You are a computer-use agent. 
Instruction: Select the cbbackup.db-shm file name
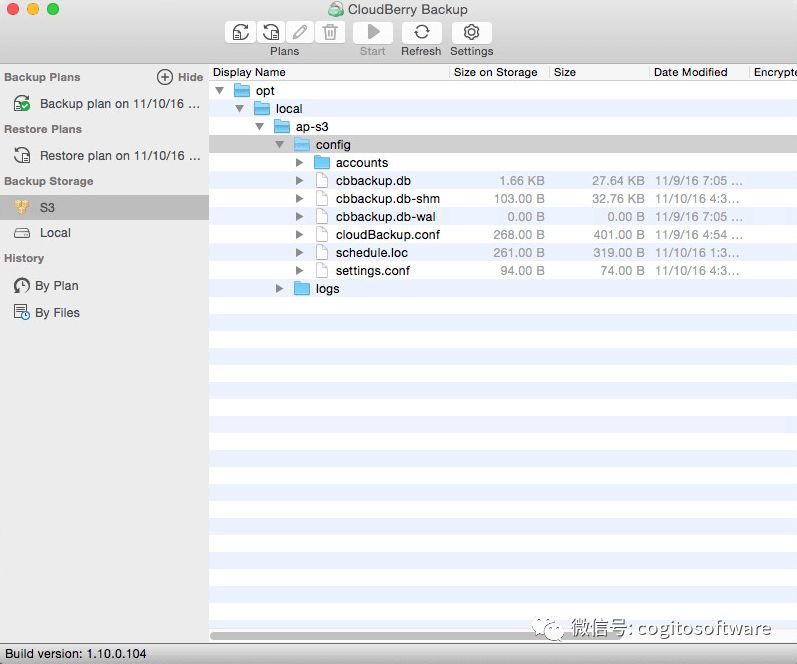coord(388,199)
